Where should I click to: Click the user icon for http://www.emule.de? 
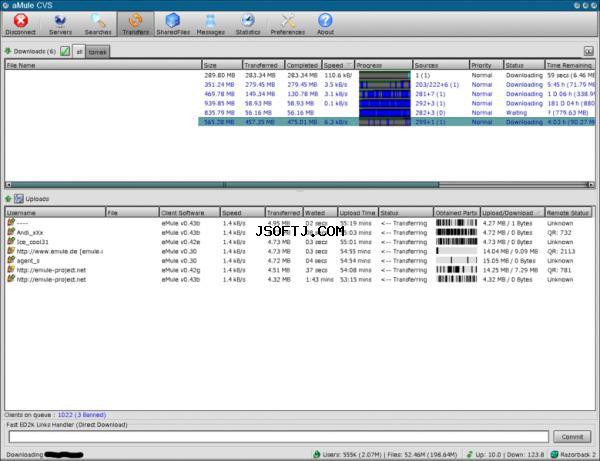(11, 250)
